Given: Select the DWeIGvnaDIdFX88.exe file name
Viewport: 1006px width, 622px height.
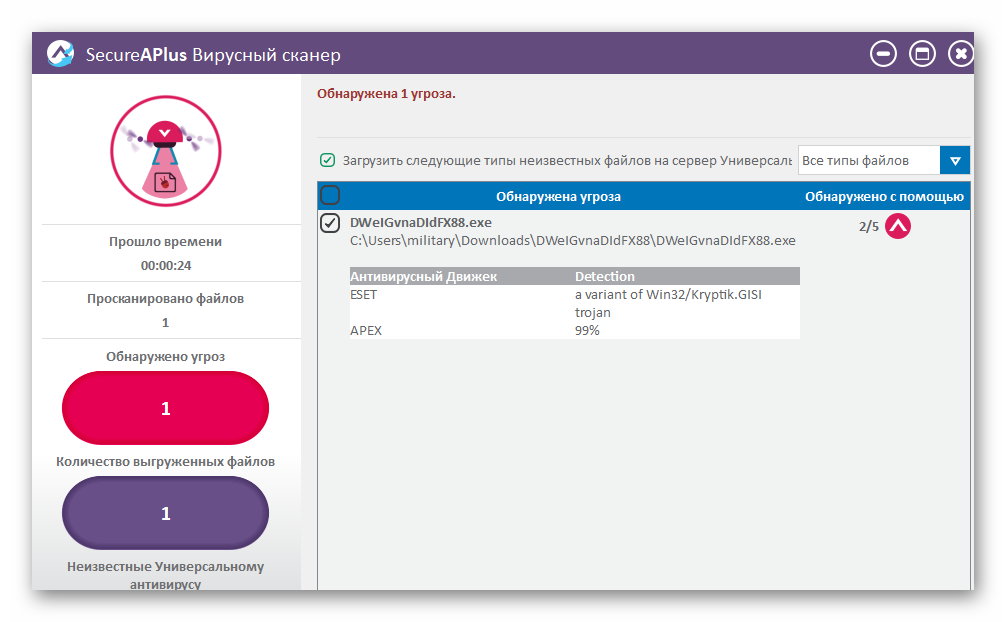Looking at the screenshot, I should coord(421,223).
